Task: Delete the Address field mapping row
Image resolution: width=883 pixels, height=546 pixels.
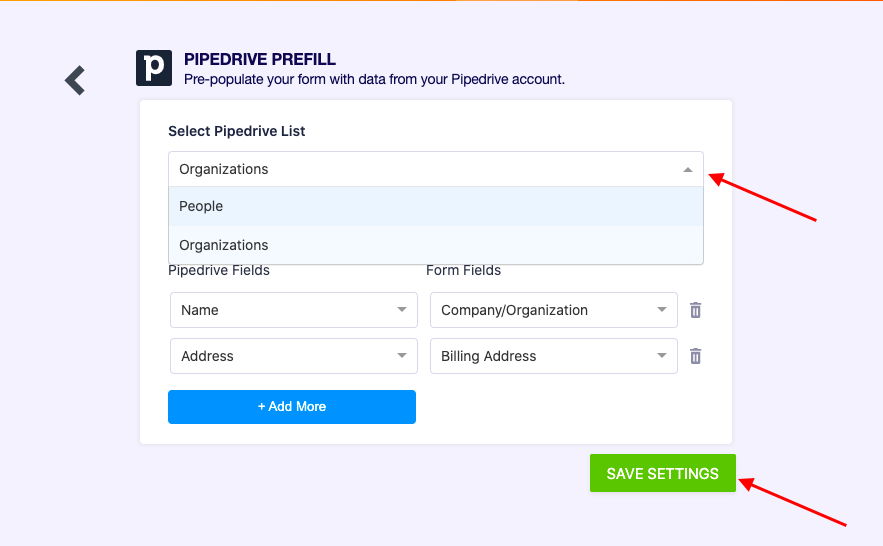Action: (x=696, y=356)
